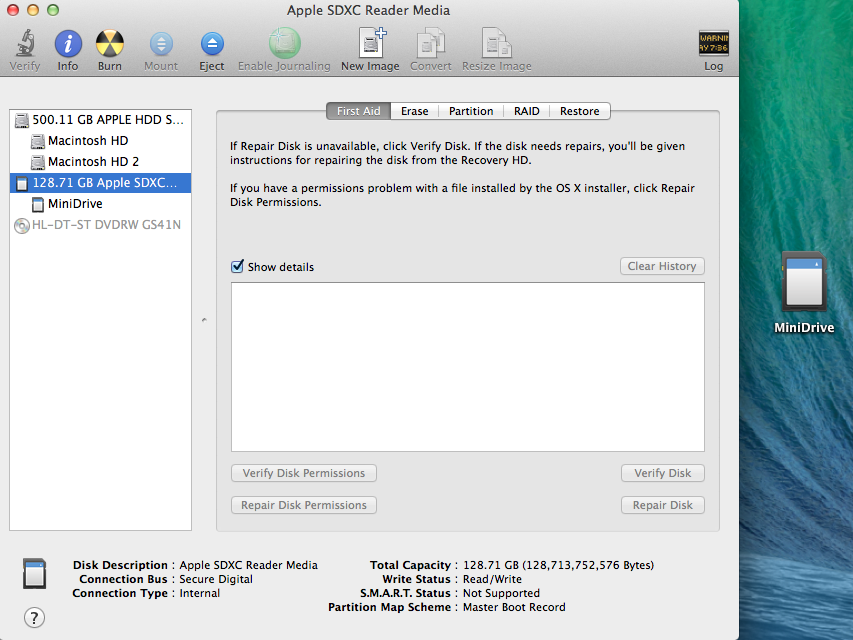Select the 128.71 GB Apple SDXC disk
The width and height of the screenshot is (853, 640).
(101, 183)
